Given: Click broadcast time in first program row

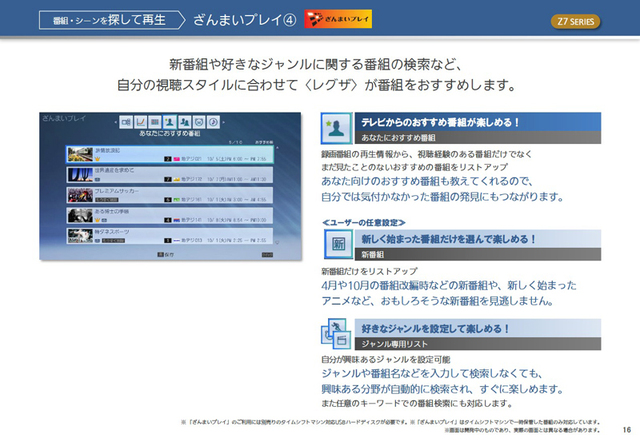Looking at the screenshot, I should [237, 159].
